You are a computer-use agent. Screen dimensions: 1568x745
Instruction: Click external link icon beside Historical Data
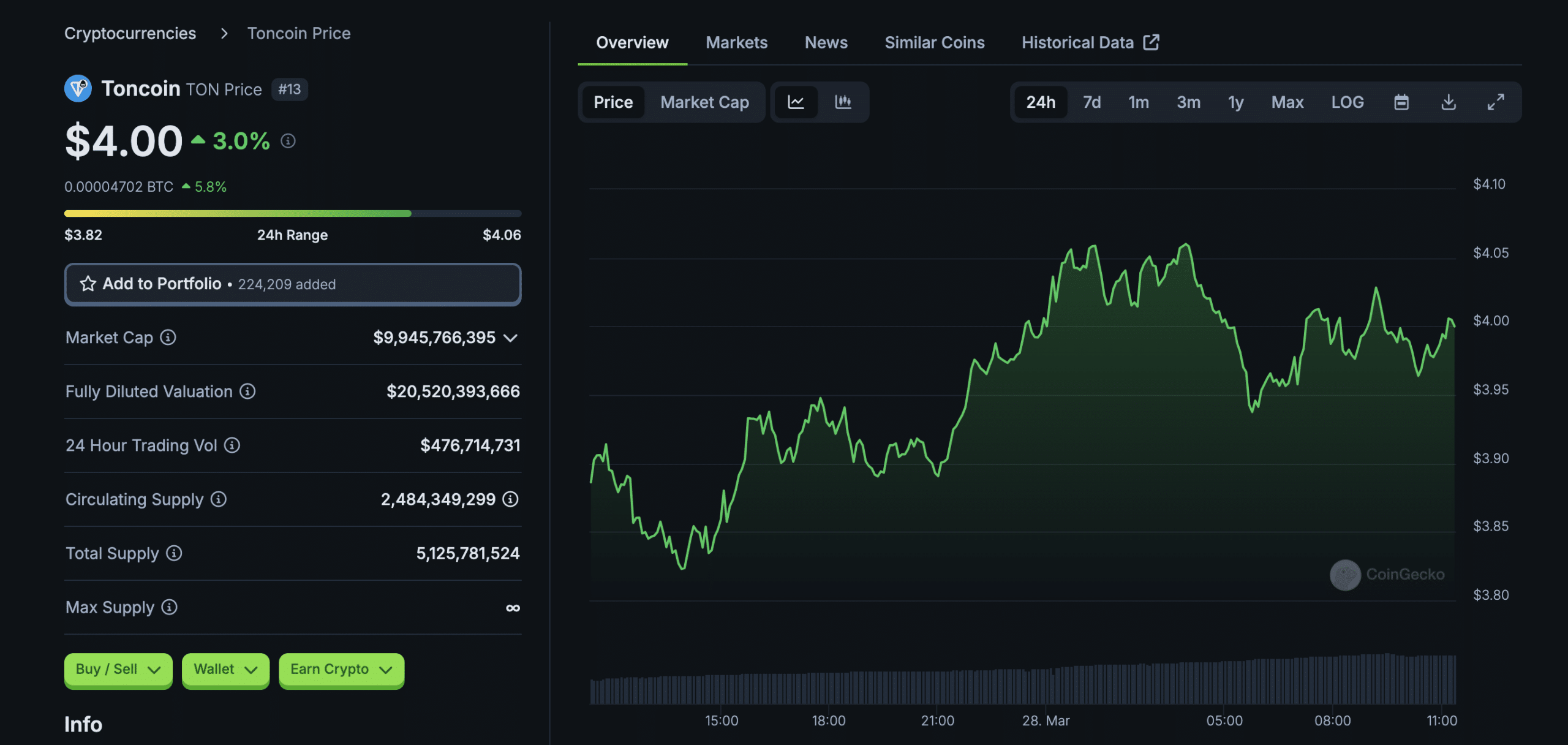click(1151, 42)
